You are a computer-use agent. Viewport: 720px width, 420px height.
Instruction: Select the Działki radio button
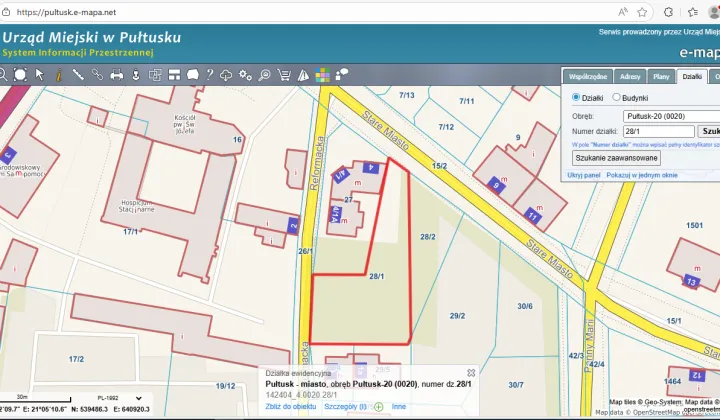pyautogui.click(x=576, y=98)
